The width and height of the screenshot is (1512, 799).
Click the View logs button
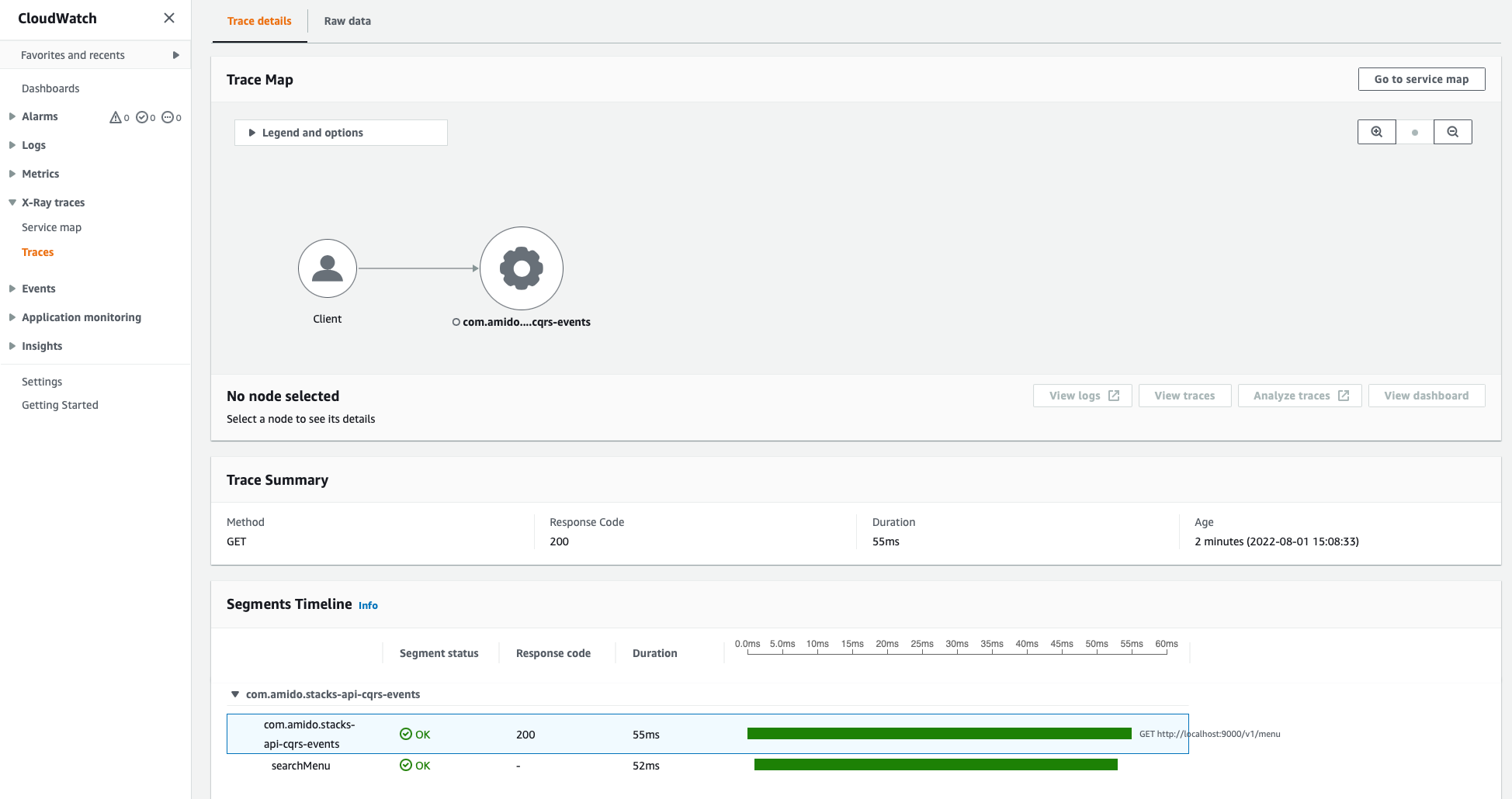click(x=1083, y=396)
